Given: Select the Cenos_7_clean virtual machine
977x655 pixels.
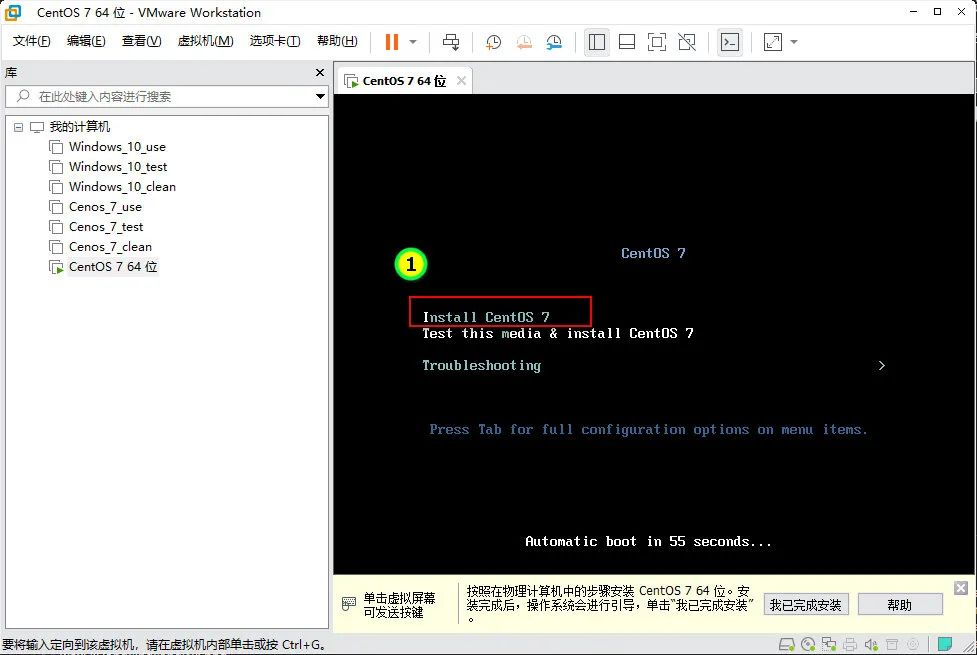Looking at the screenshot, I should tap(110, 247).
